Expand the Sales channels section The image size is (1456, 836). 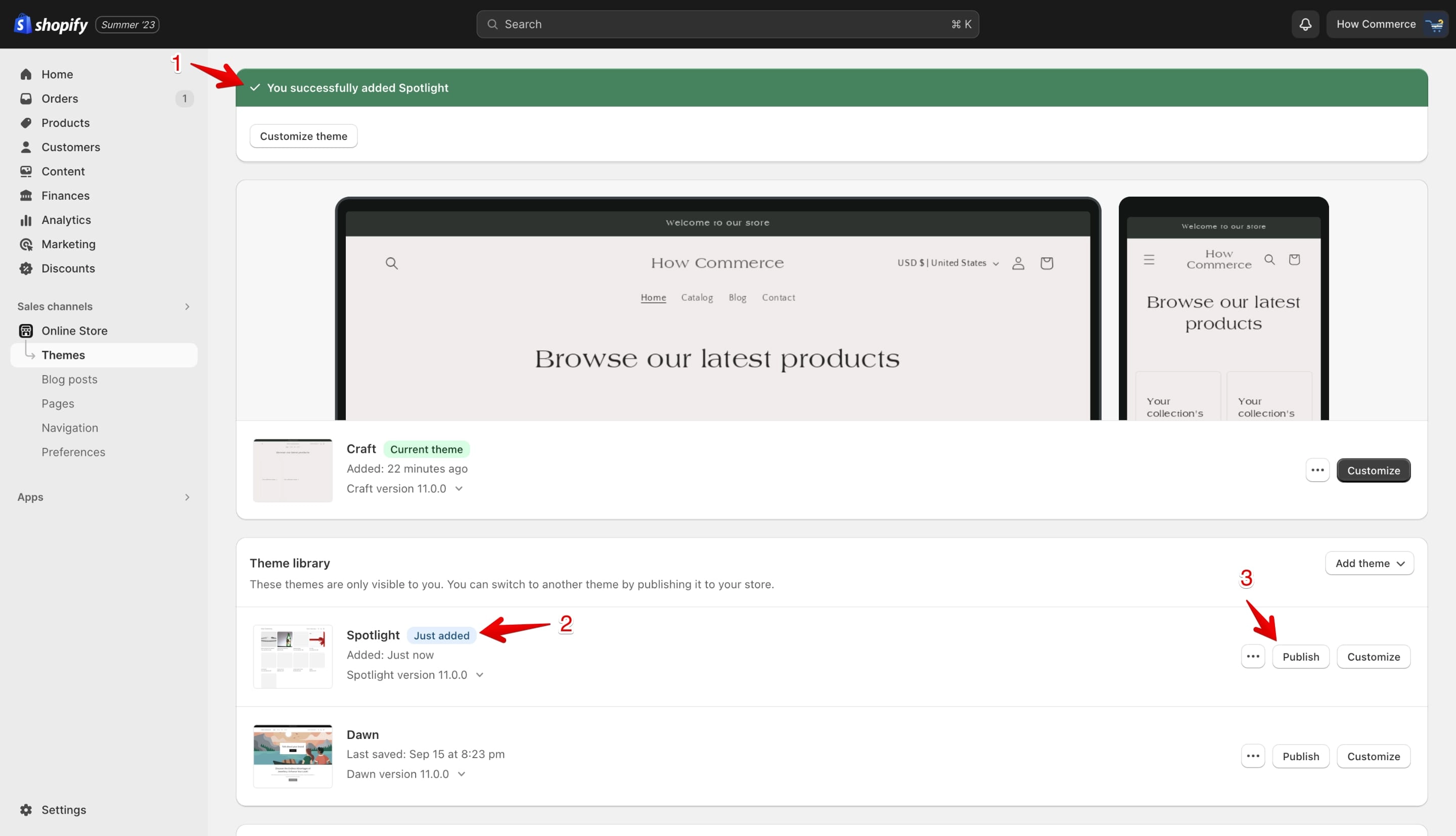click(x=187, y=307)
